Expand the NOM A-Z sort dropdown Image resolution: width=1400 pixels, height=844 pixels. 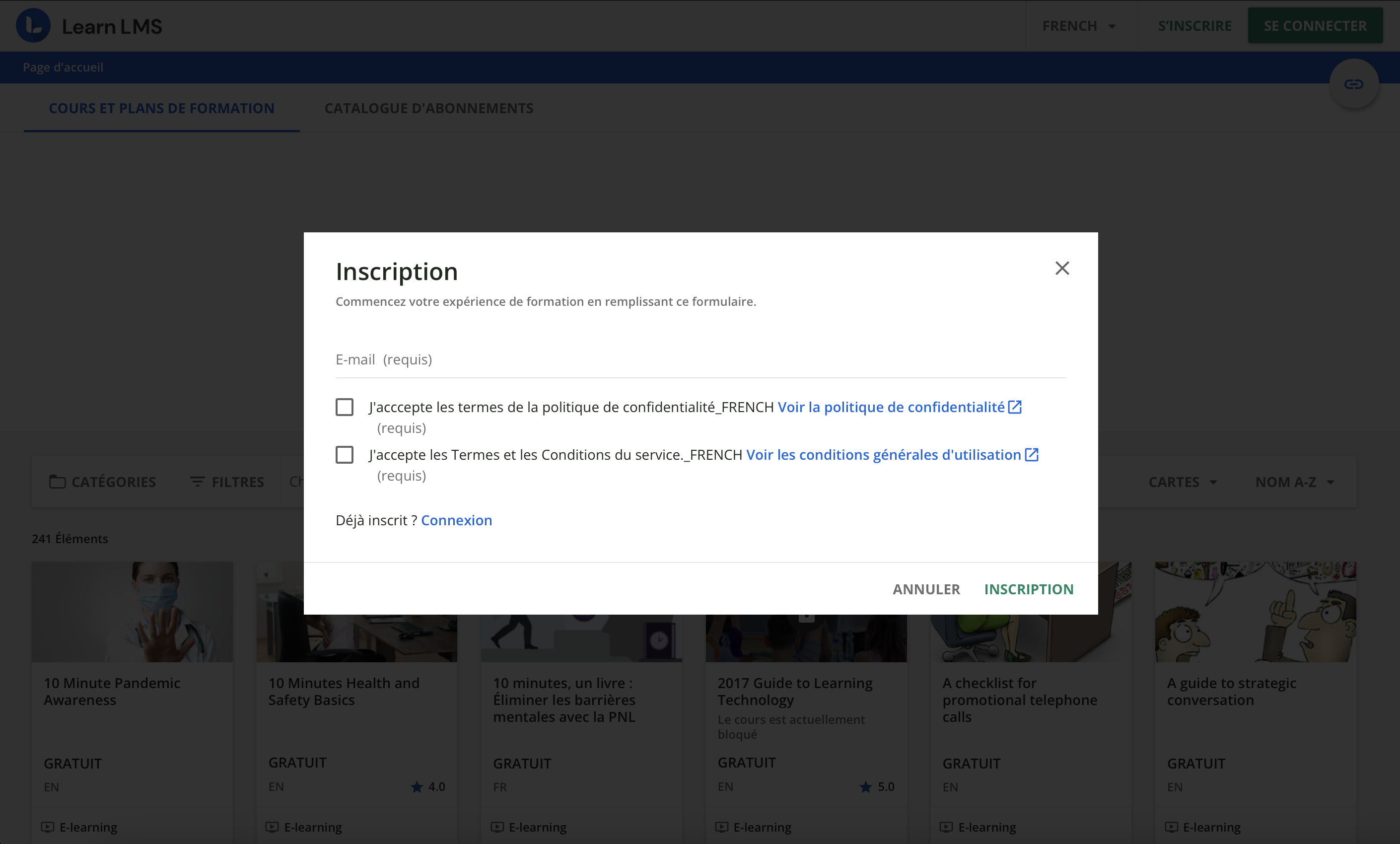(1294, 482)
